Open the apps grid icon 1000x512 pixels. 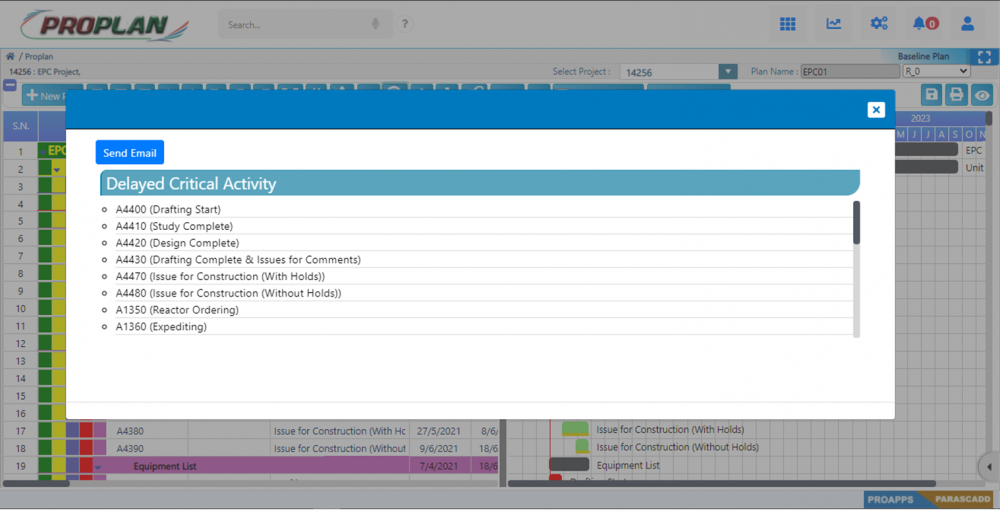pos(788,24)
